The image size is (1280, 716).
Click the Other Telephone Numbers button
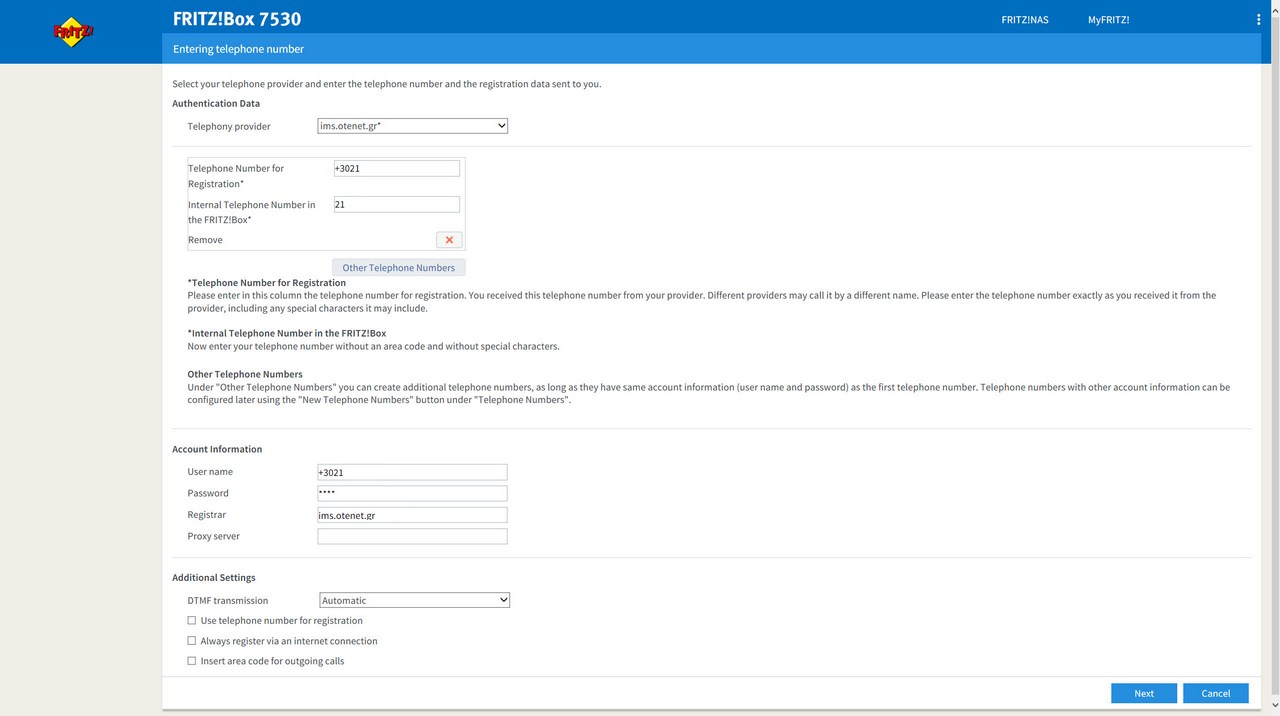pos(398,267)
